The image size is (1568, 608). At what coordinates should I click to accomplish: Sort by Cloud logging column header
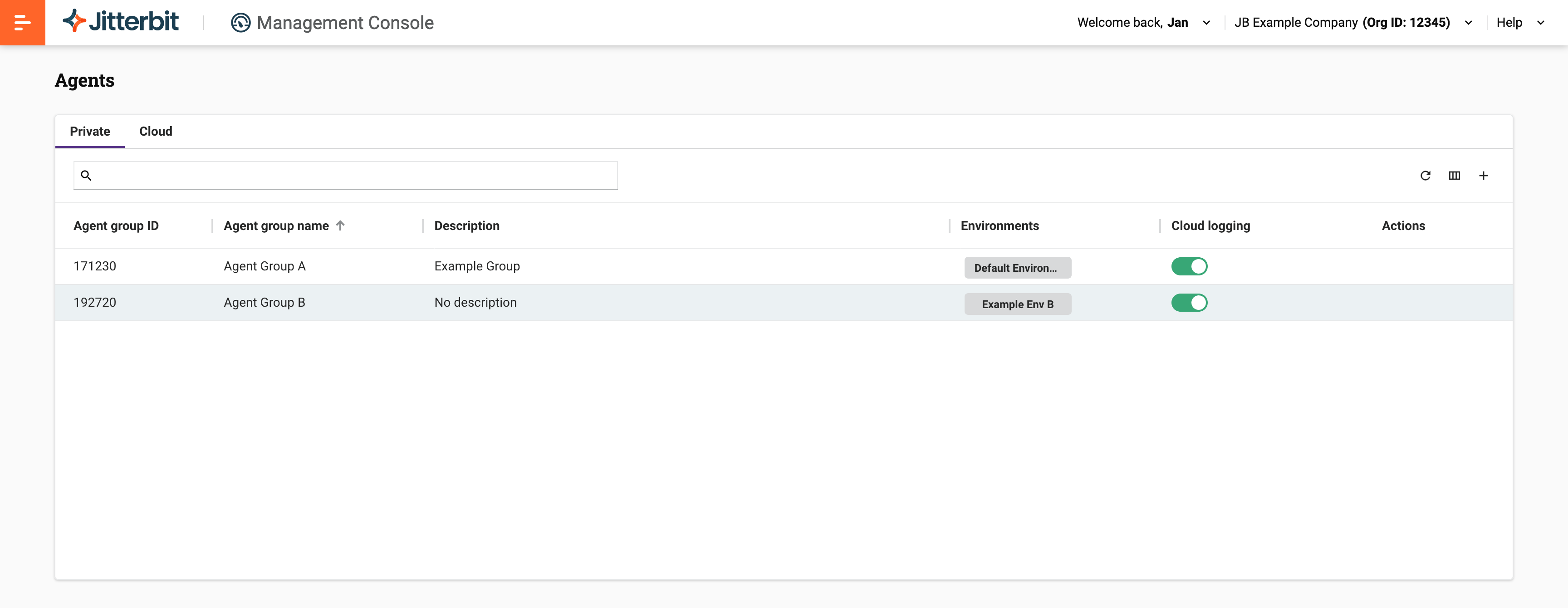1210,226
